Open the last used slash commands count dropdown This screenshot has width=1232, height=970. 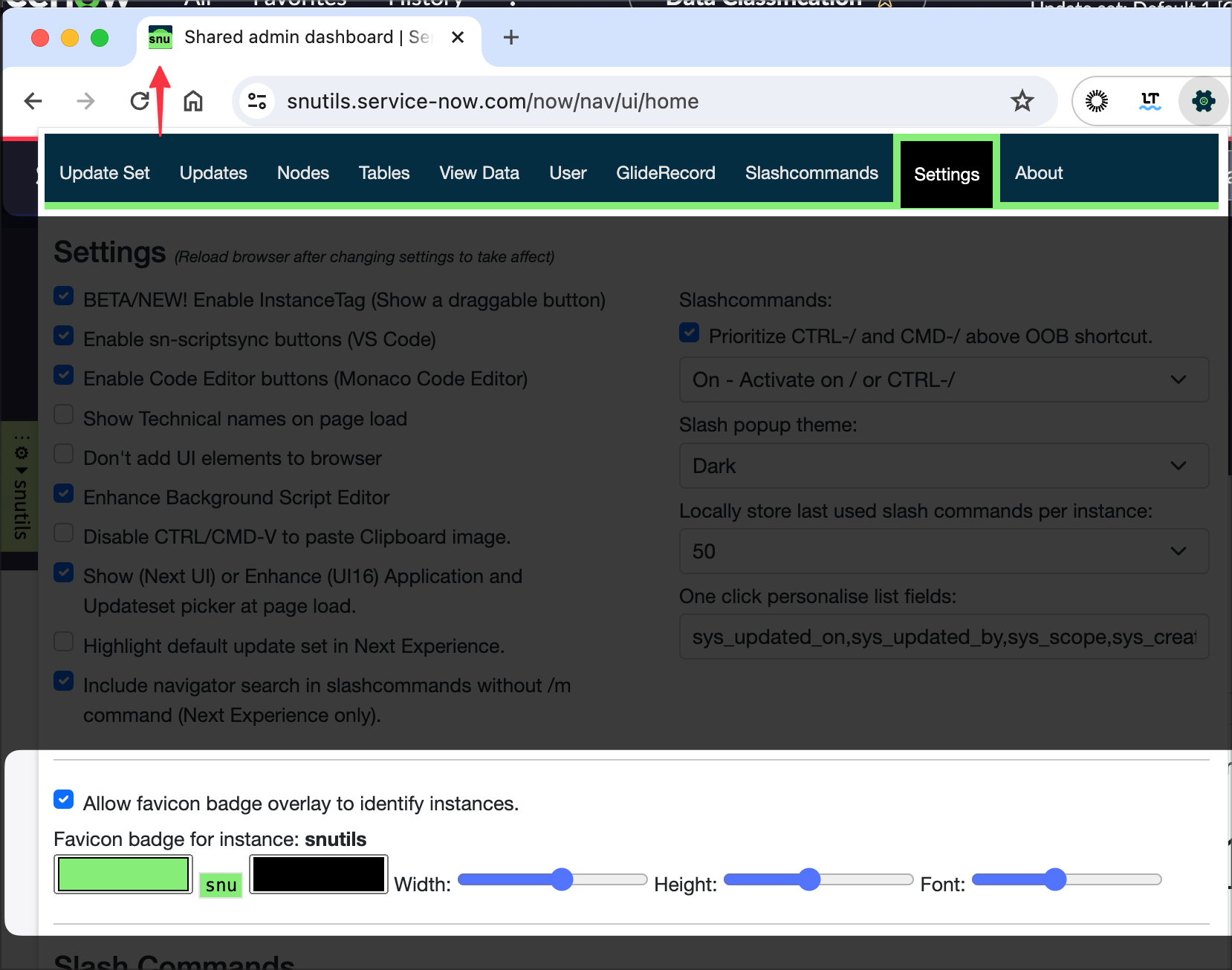[944, 551]
